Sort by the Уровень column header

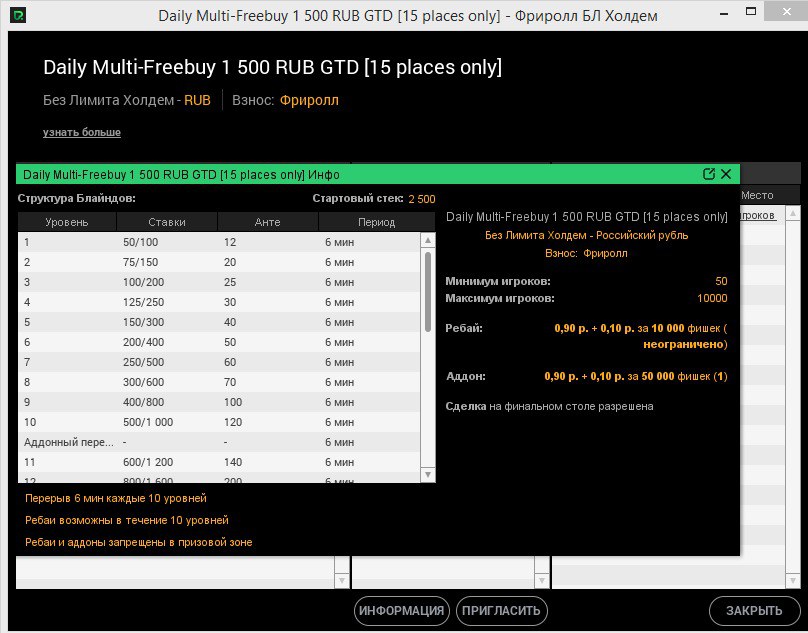coord(66,221)
